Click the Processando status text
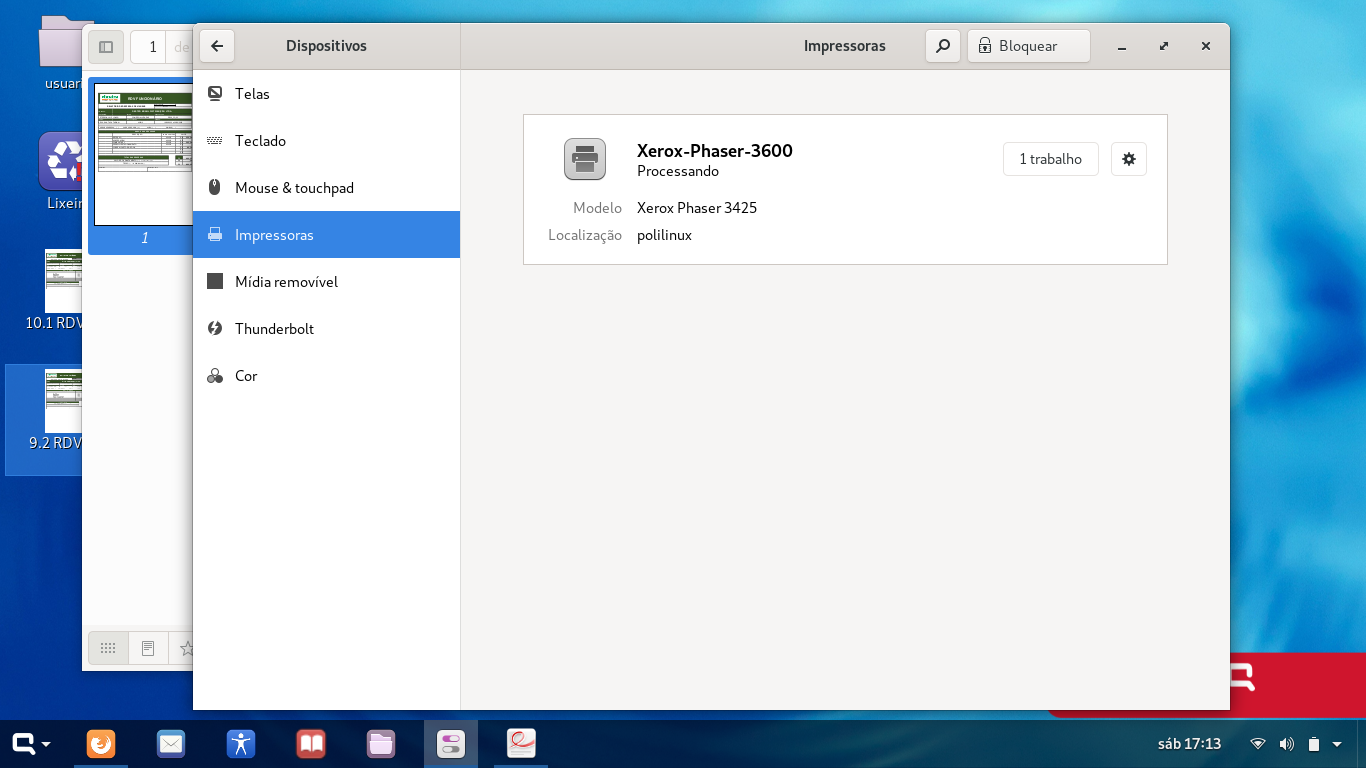Image resolution: width=1366 pixels, height=768 pixels. (678, 171)
